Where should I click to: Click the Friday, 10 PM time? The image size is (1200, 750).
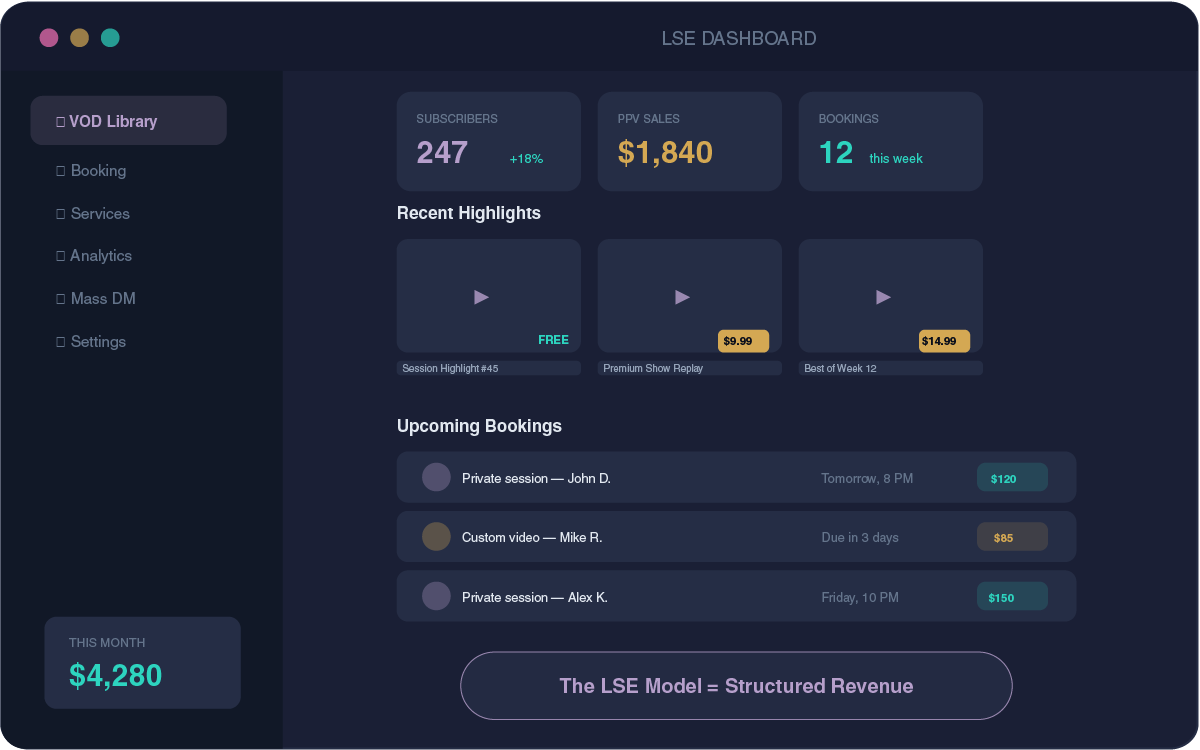860,597
